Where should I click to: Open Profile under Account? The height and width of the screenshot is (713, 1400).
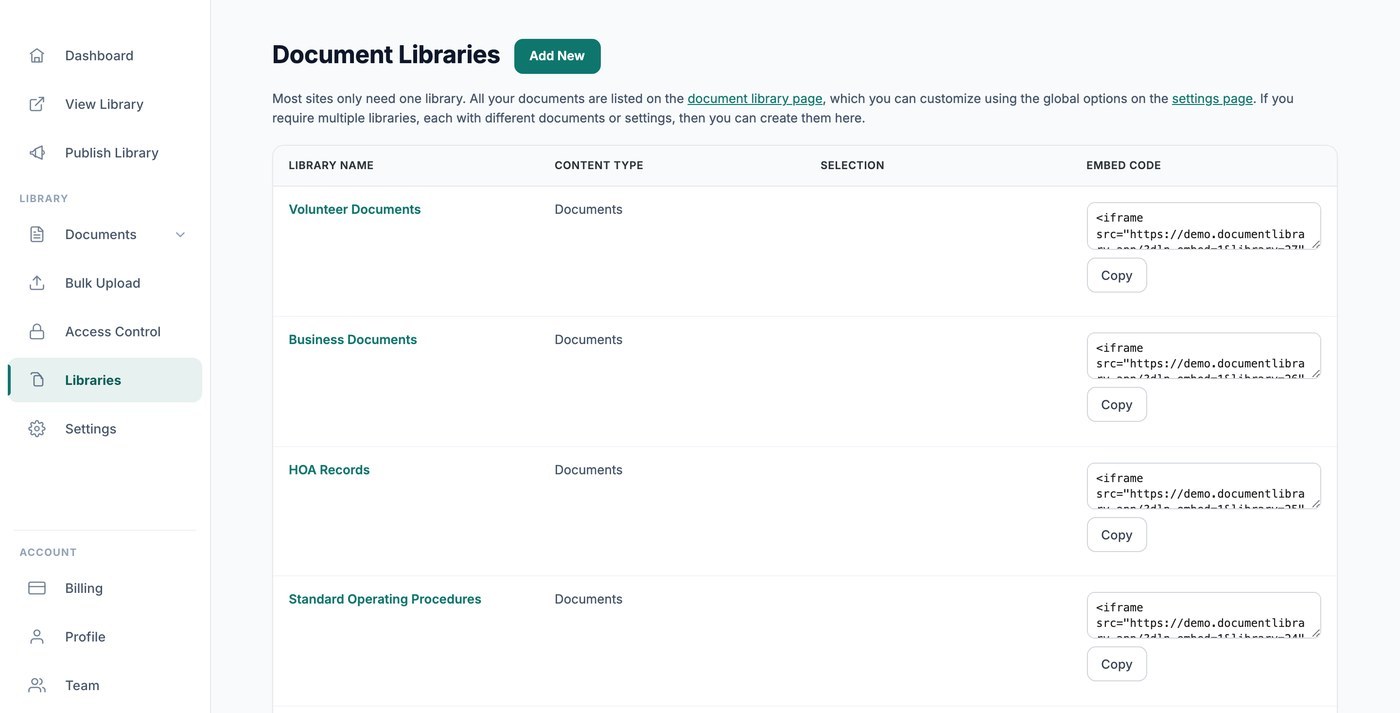pyautogui.click(x=105, y=637)
